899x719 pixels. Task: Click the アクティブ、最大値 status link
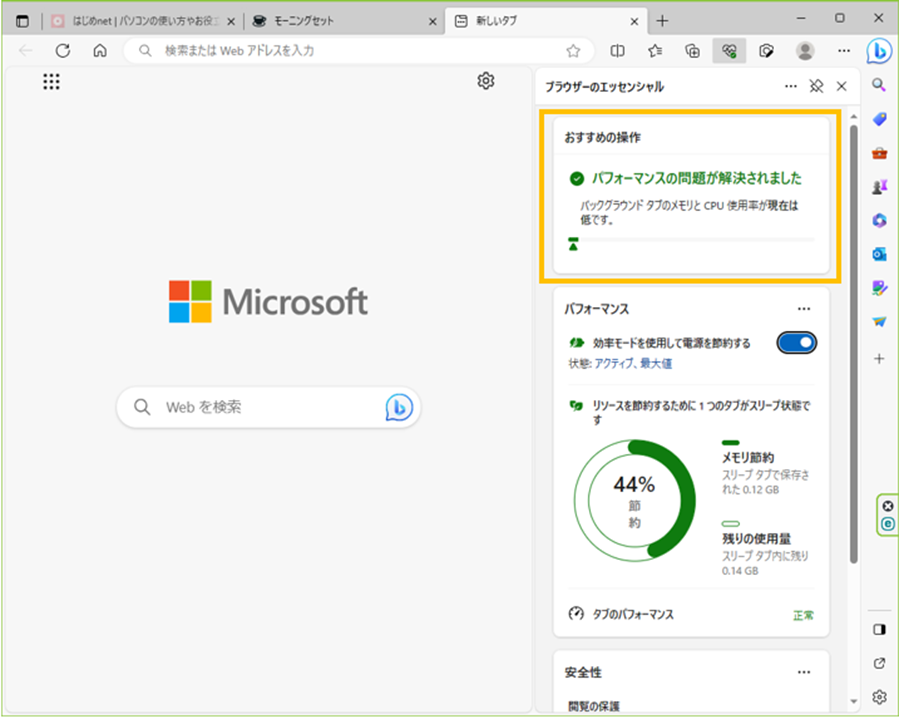coord(633,364)
